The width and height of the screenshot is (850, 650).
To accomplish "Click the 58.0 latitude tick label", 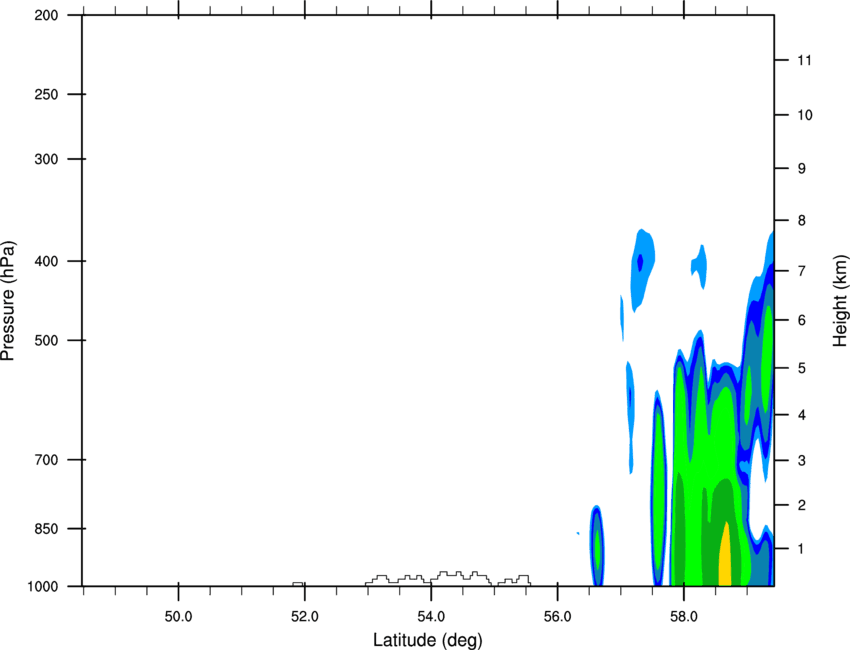I will pyautogui.click(x=684, y=617).
